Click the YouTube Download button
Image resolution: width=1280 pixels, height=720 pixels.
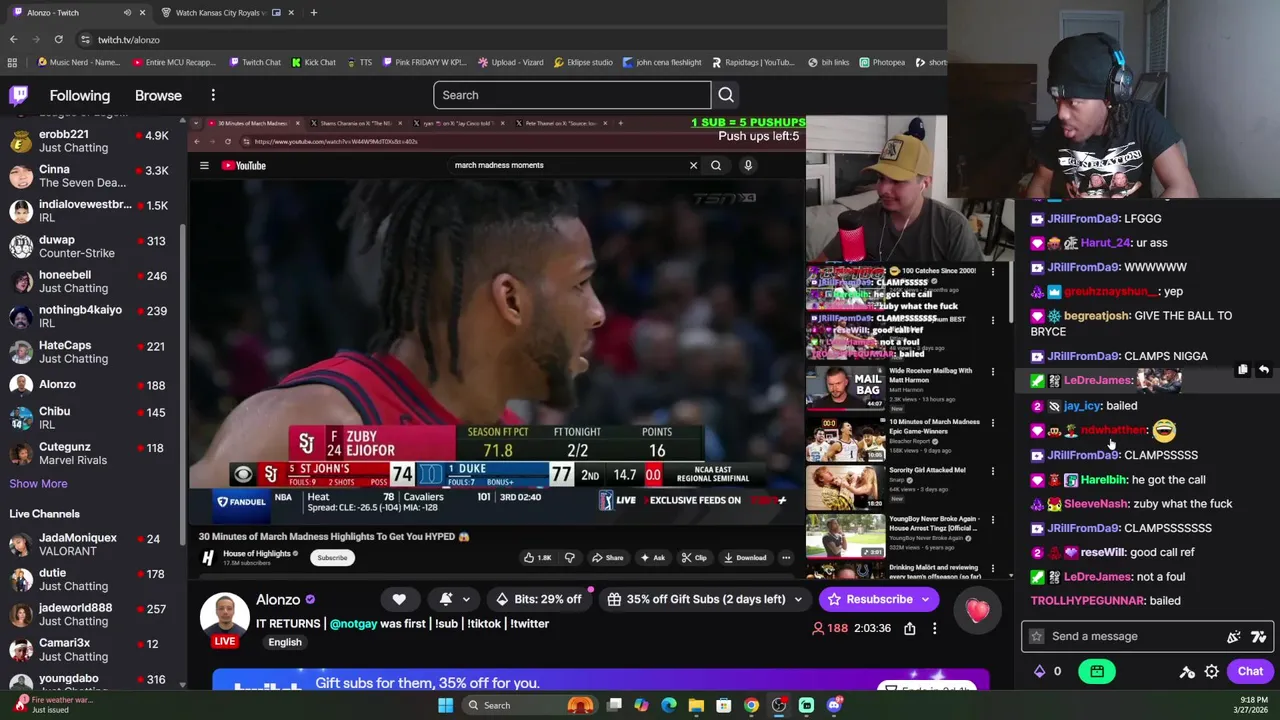(745, 558)
